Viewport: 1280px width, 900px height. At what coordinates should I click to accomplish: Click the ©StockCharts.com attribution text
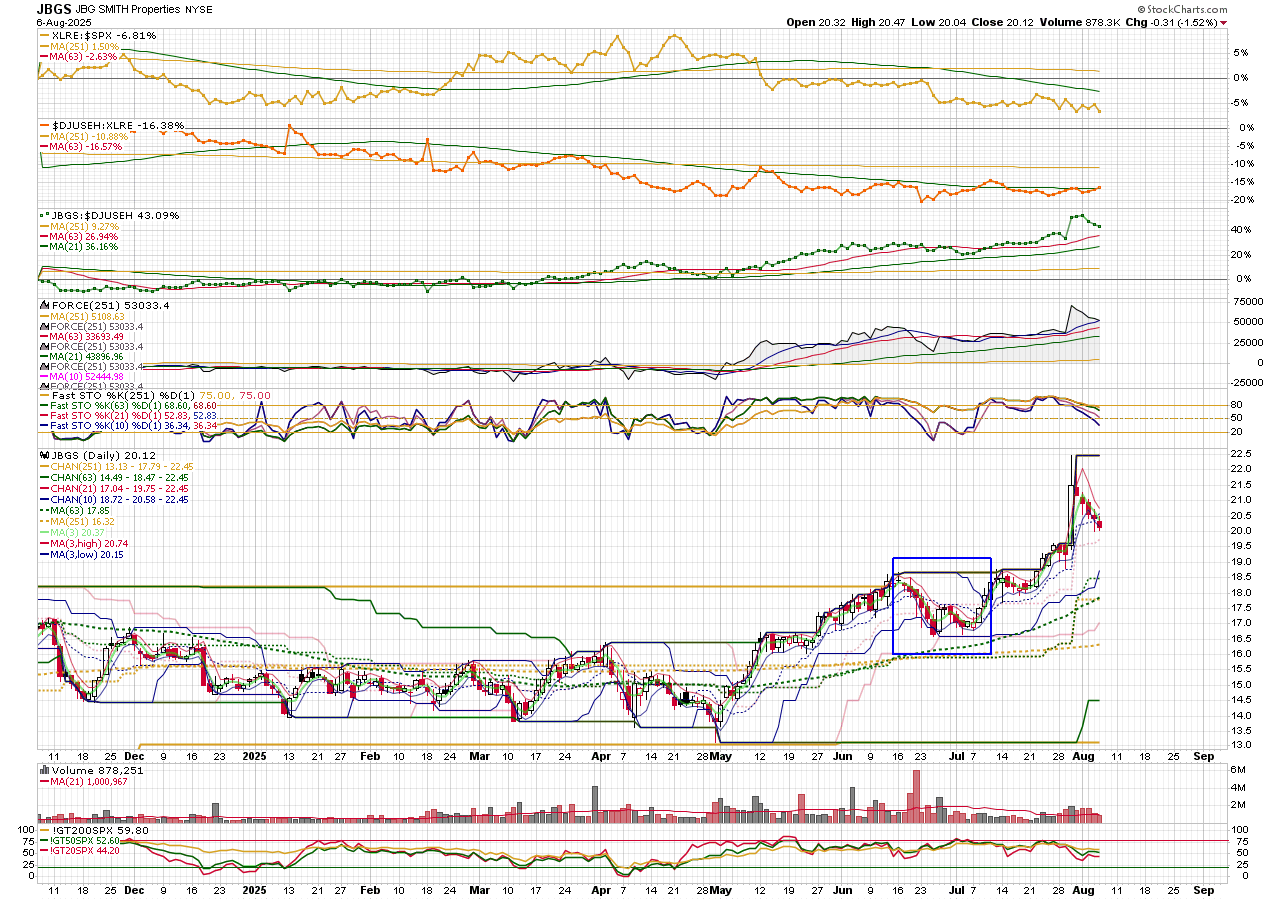[x=1183, y=9]
